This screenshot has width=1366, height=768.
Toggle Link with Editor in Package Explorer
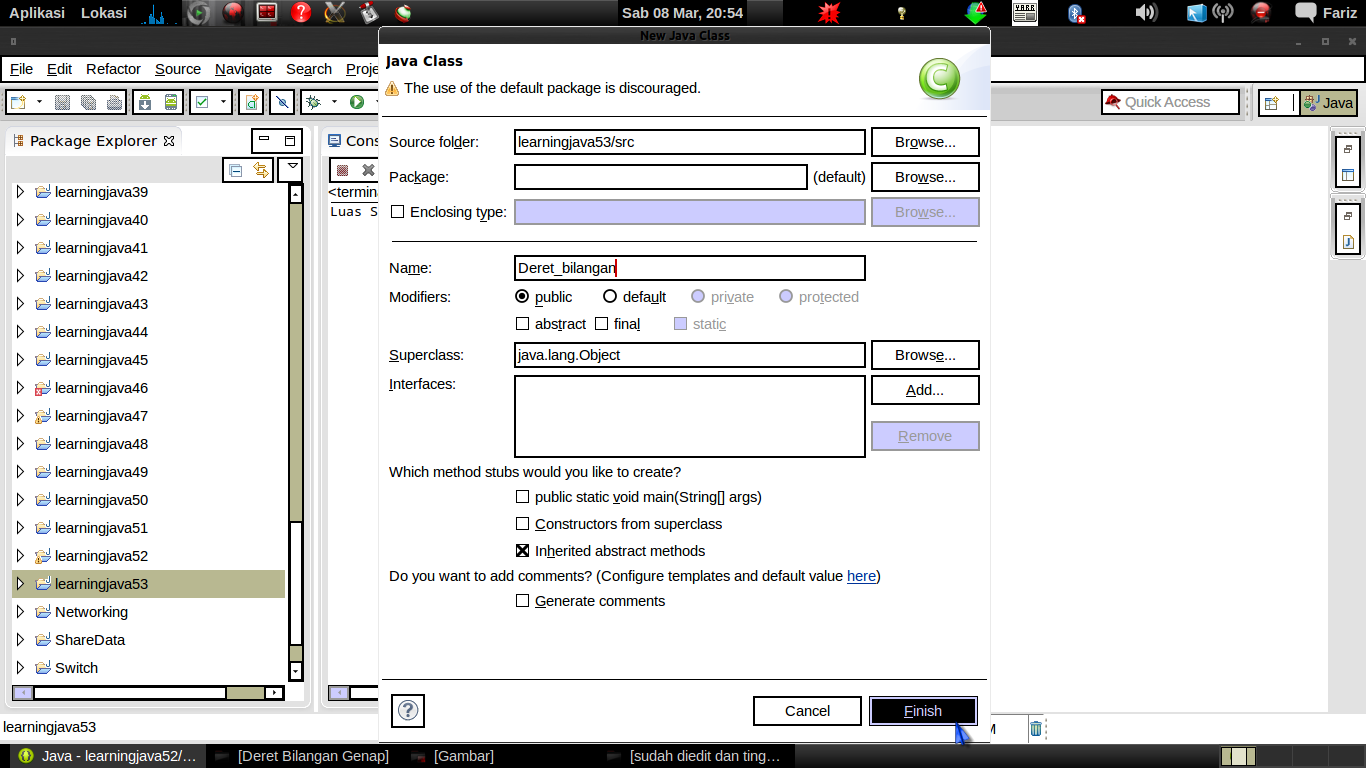(x=260, y=170)
